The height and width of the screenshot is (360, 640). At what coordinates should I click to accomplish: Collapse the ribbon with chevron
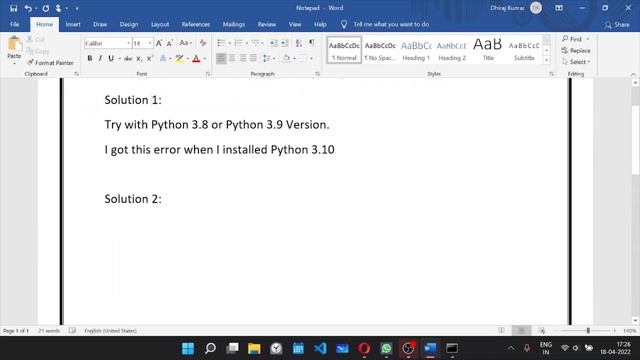[633, 74]
